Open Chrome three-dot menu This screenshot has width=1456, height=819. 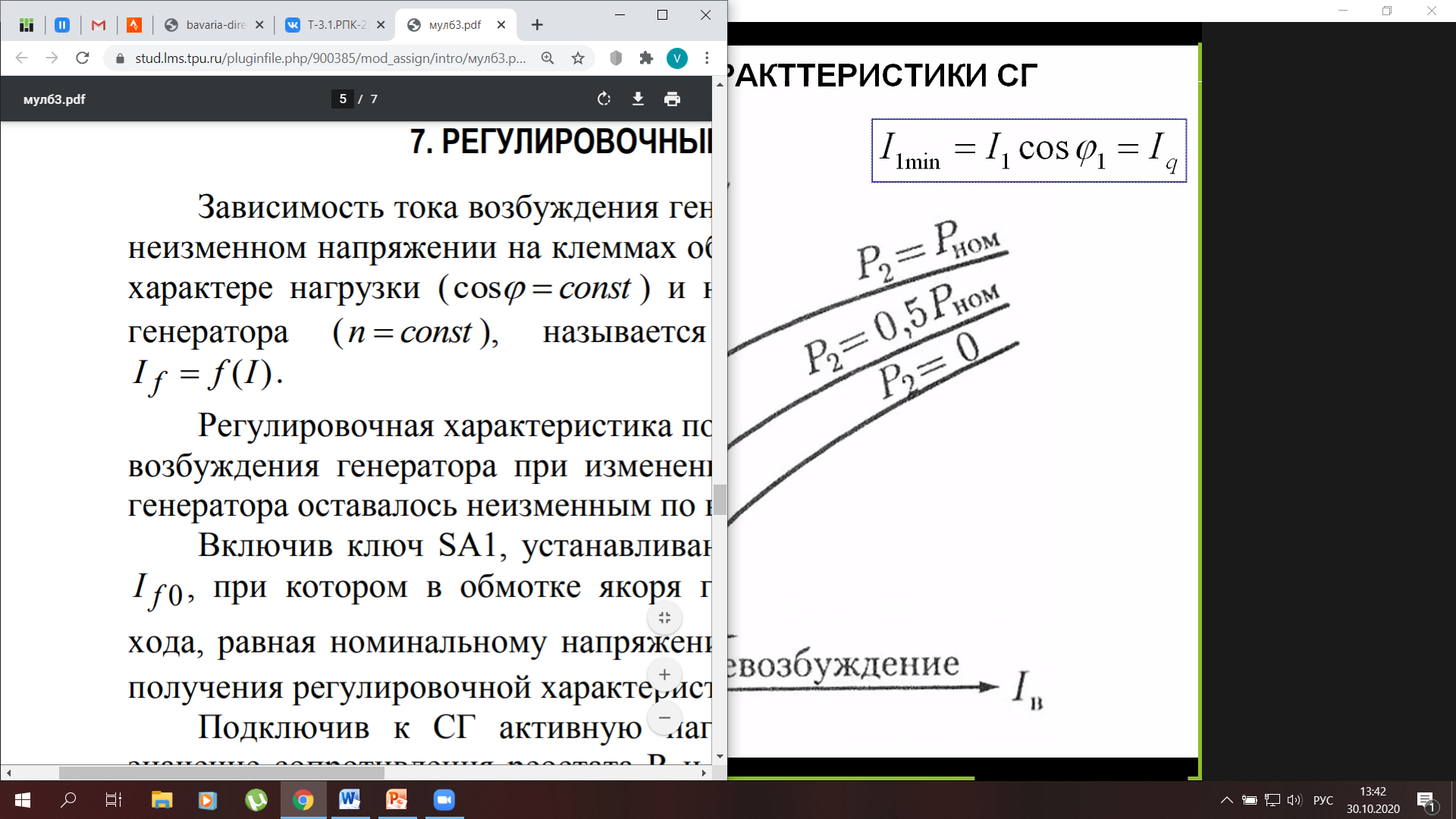click(707, 58)
